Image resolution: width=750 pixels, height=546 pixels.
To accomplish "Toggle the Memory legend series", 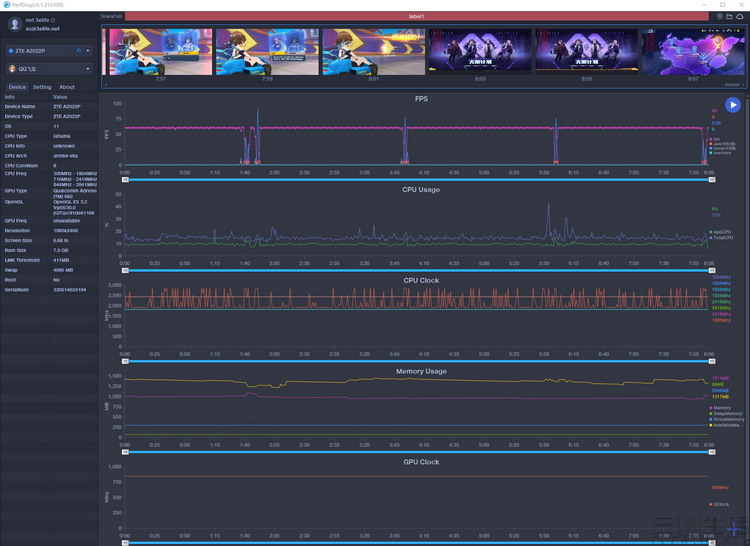I will 720,408.
